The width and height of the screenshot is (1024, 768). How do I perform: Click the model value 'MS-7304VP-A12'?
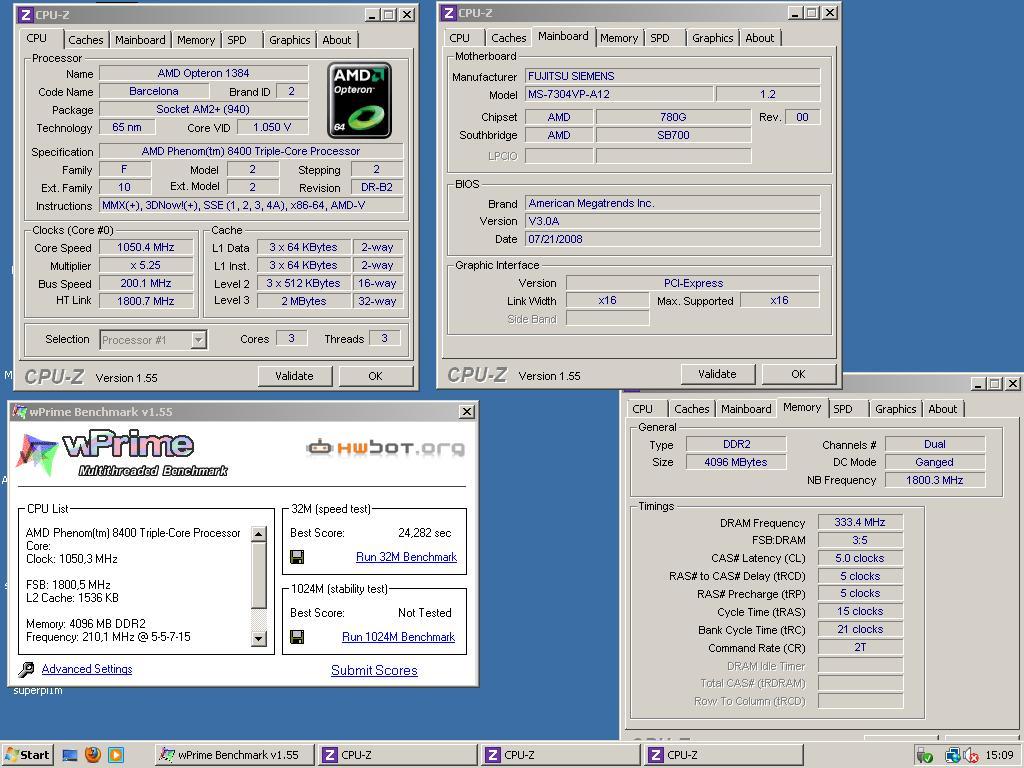618,94
